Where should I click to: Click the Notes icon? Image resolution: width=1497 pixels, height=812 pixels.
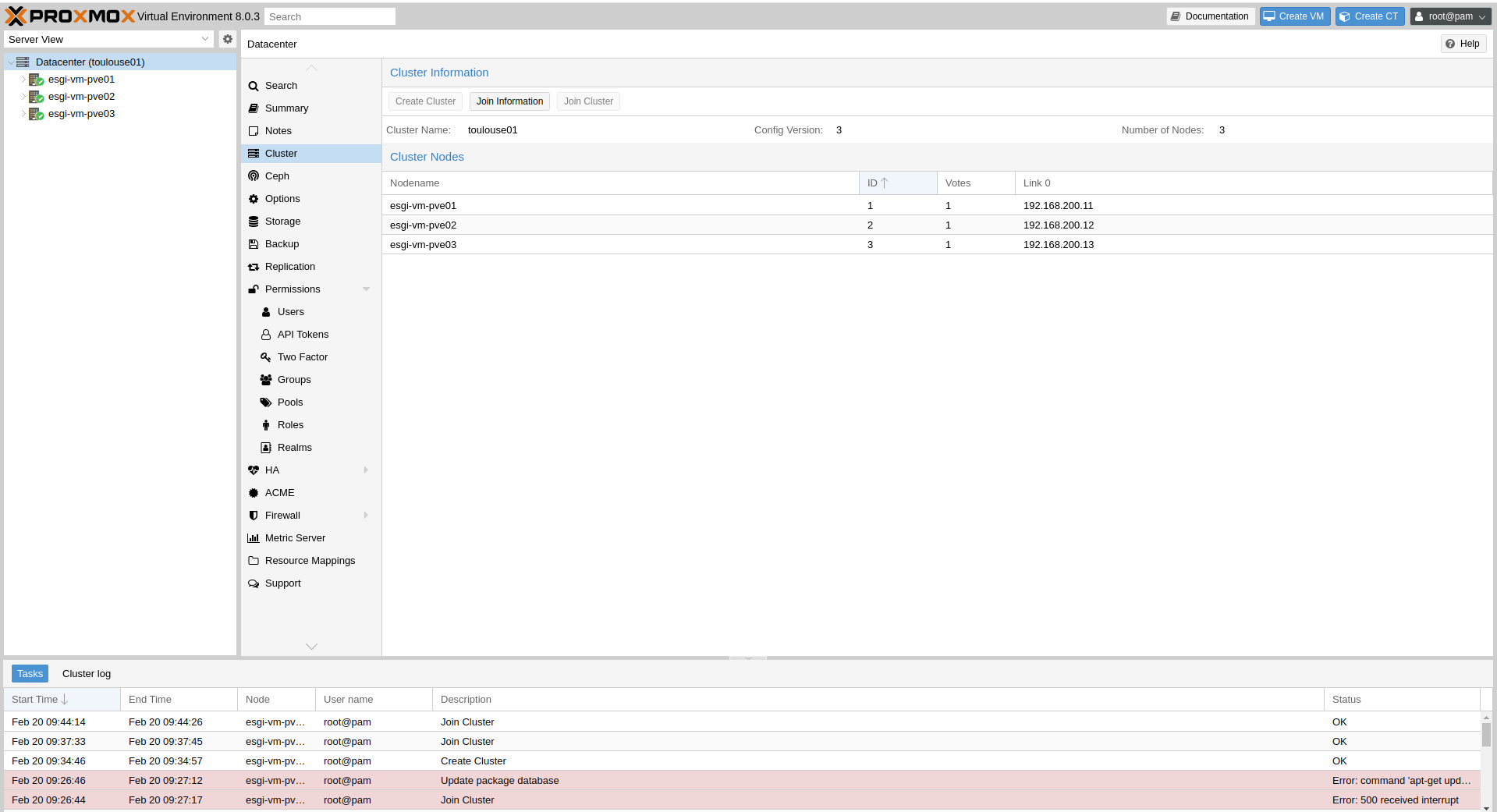click(x=254, y=131)
